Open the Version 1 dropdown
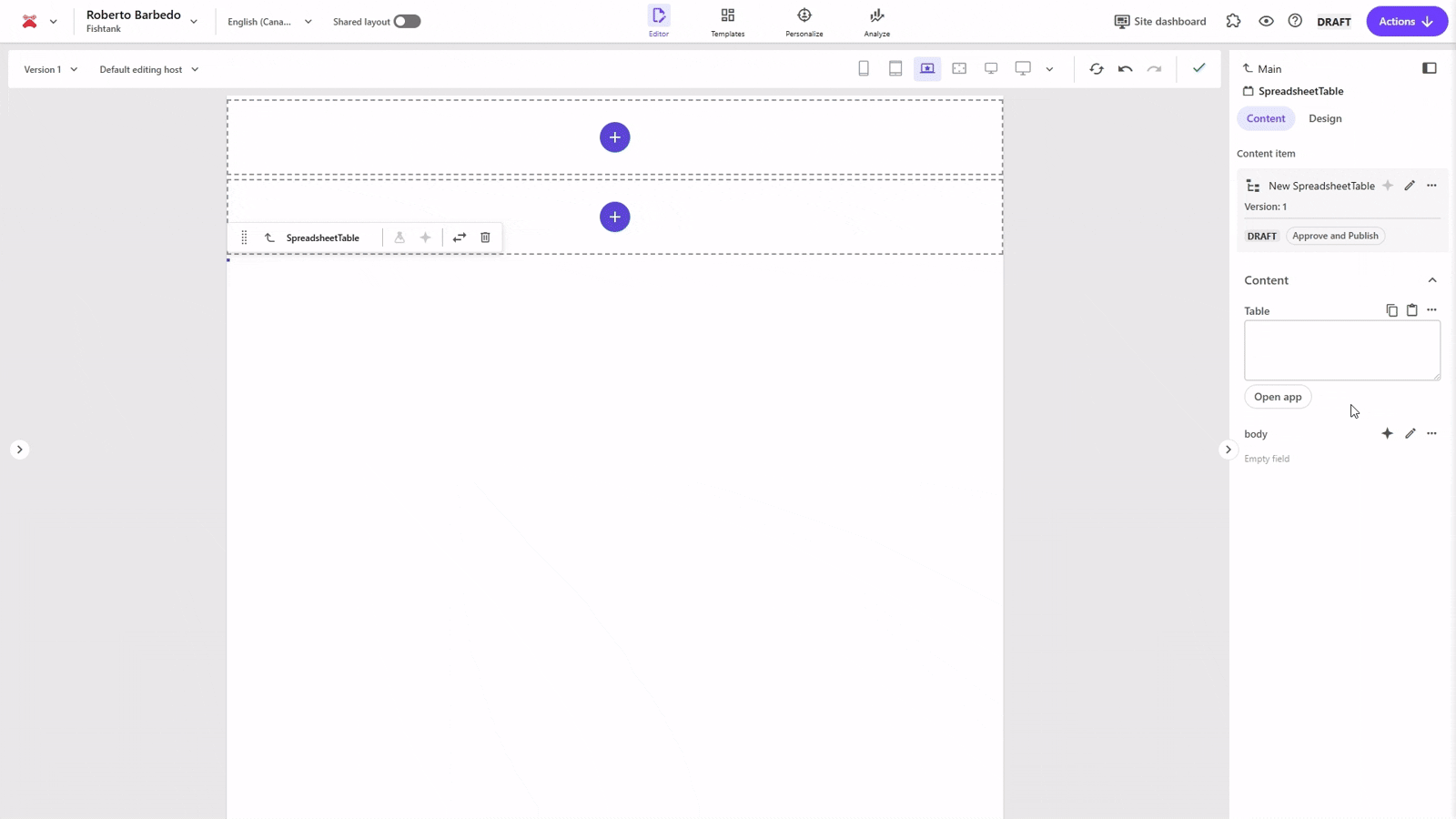 (51, 69)
